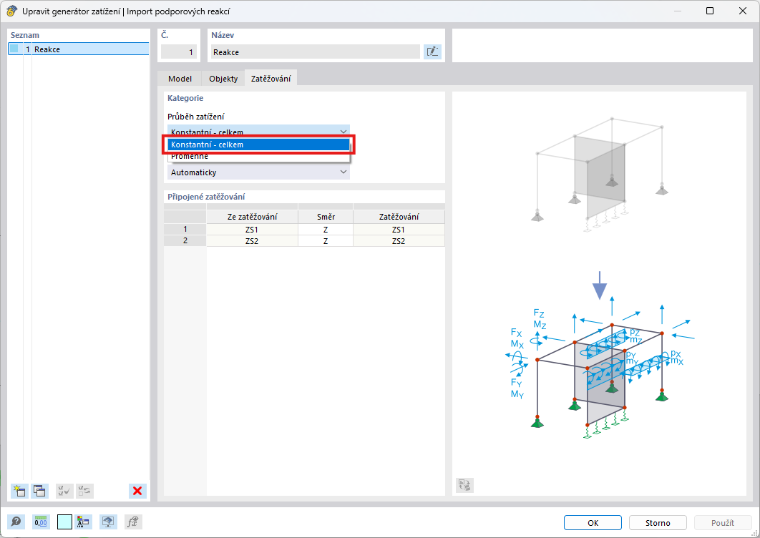Click the 'Ze zatěžování' column header
The width and height of the screenshot is (760, 538).
coord(252,217)
